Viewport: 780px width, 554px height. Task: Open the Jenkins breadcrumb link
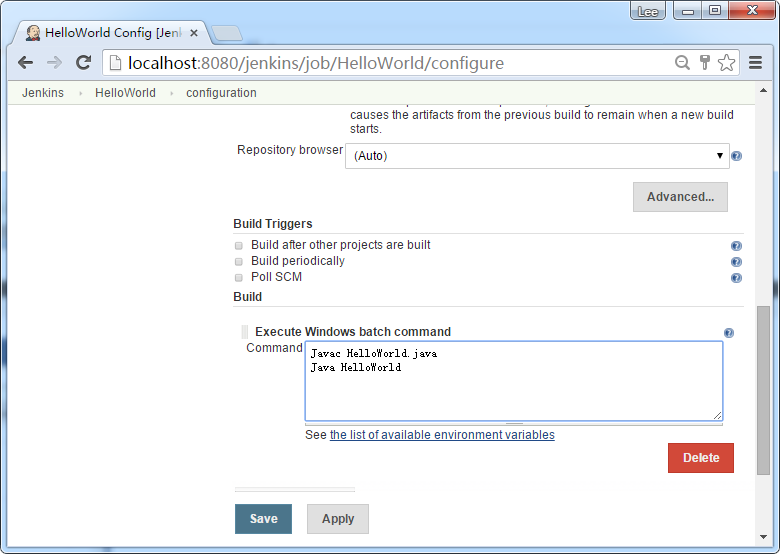click(x=43, y=93)
